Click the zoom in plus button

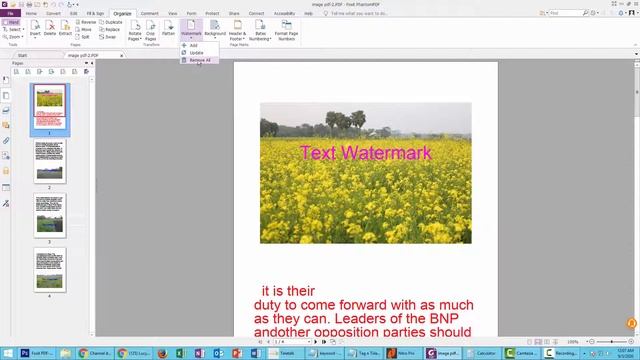(631, 342)
